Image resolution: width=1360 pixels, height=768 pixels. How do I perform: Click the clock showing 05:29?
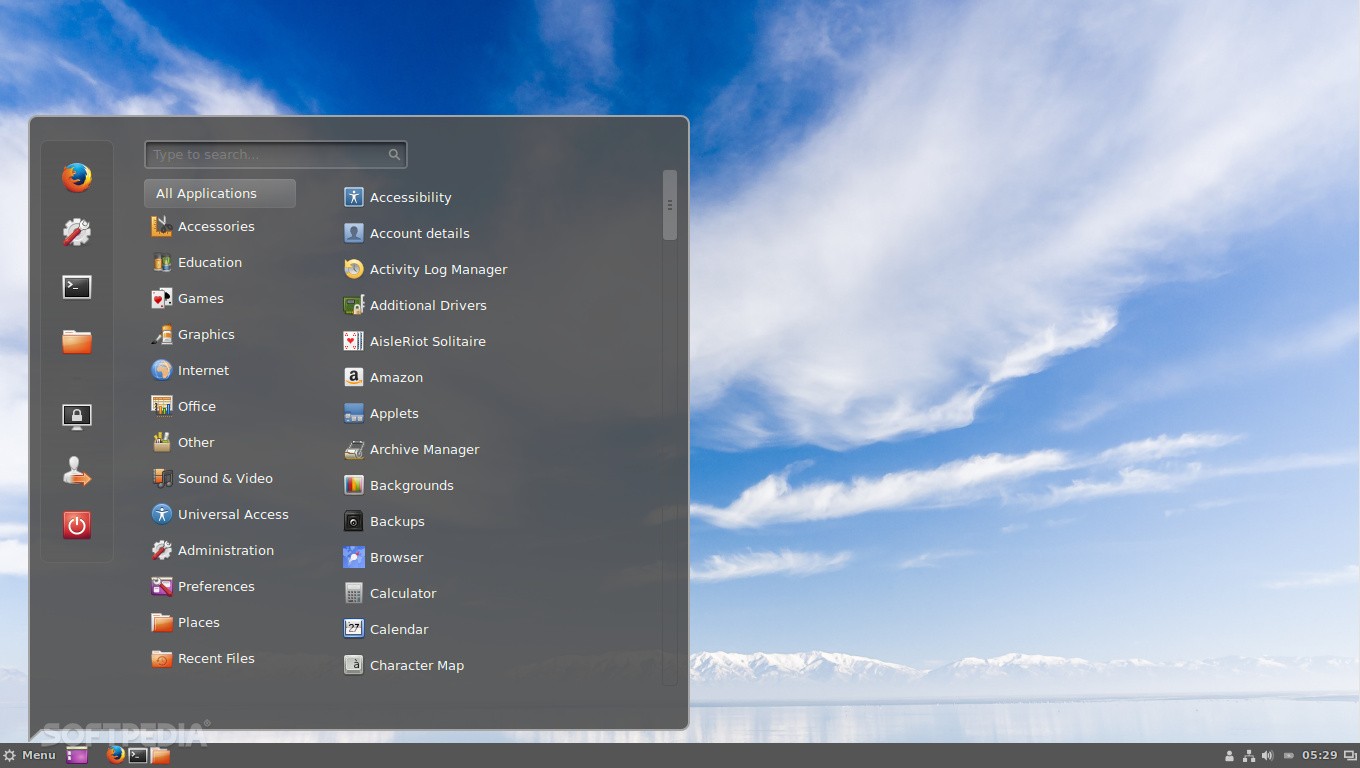click(1320, 756)
